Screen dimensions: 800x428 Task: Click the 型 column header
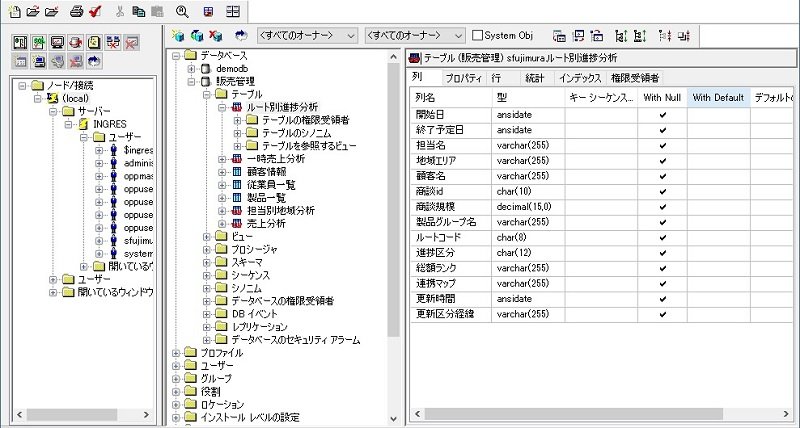click(528, 97)
